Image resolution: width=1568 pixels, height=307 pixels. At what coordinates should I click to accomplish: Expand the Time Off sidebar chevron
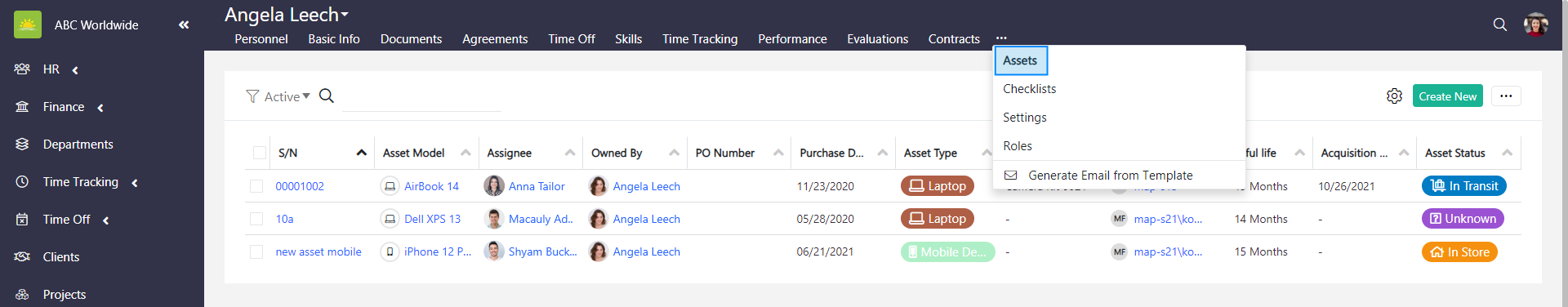click(105, 220)
